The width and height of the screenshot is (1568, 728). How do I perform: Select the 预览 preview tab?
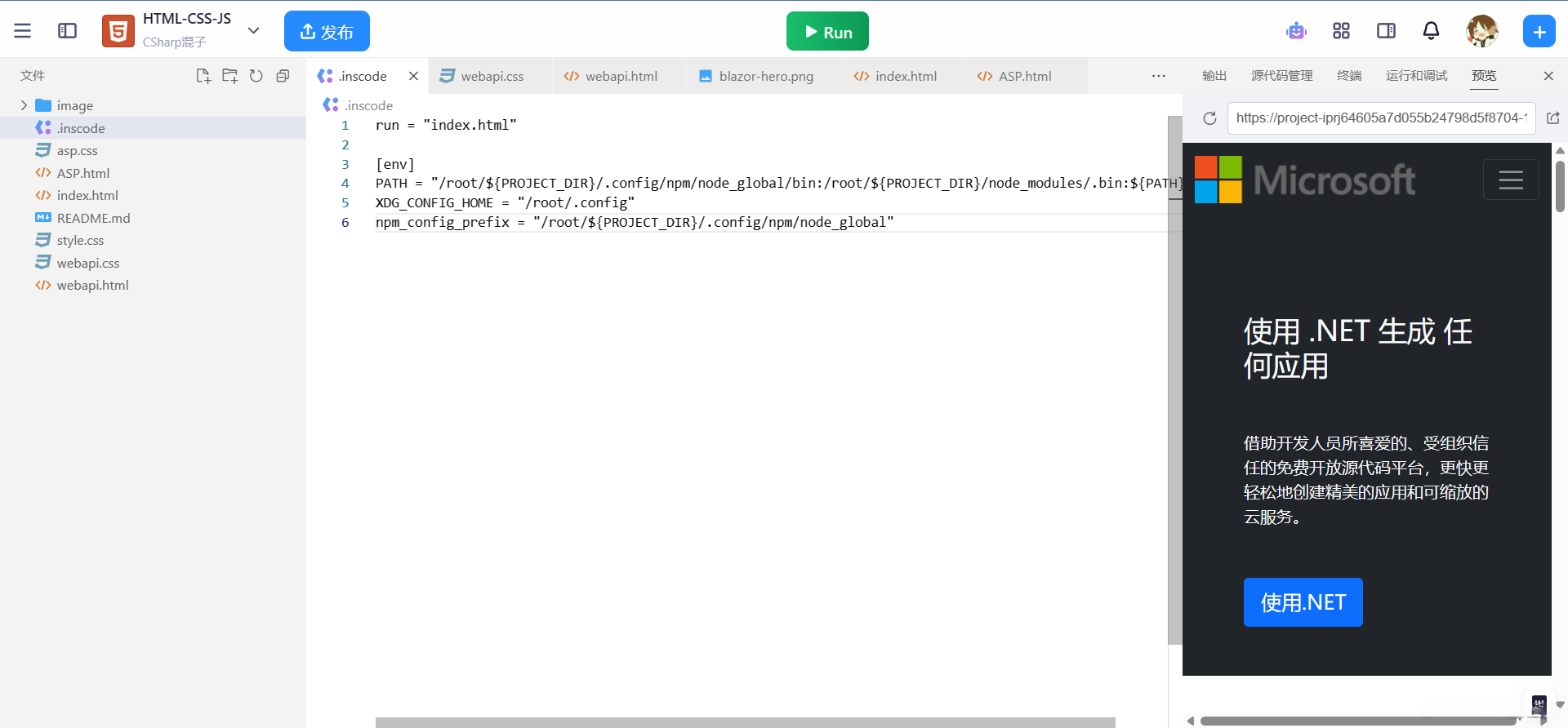point(1484,76)
